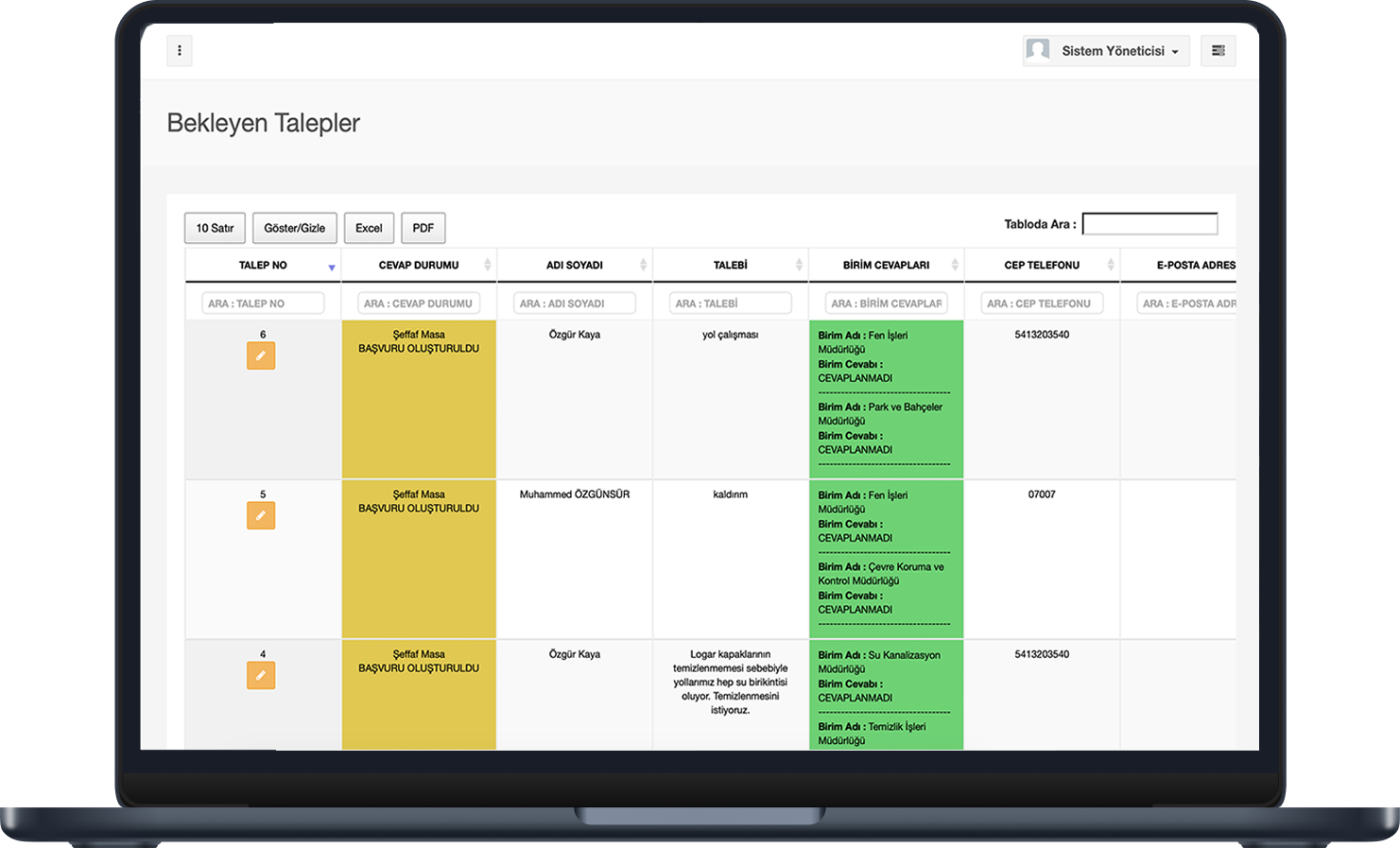Focus the Talep No filter input
The image size is (1400, 848).
(x=263, y=303)
